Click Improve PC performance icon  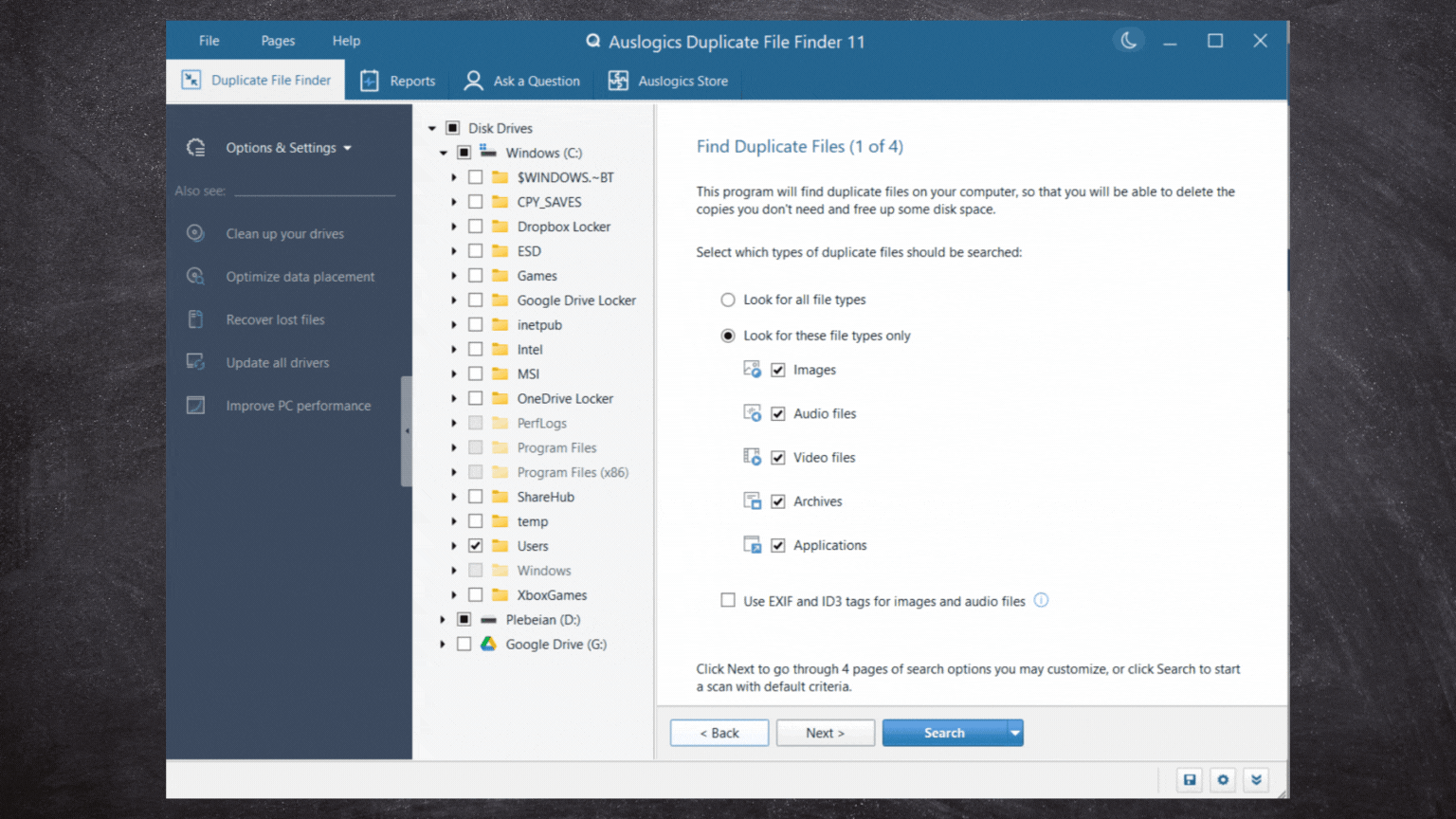click(195, 406)
